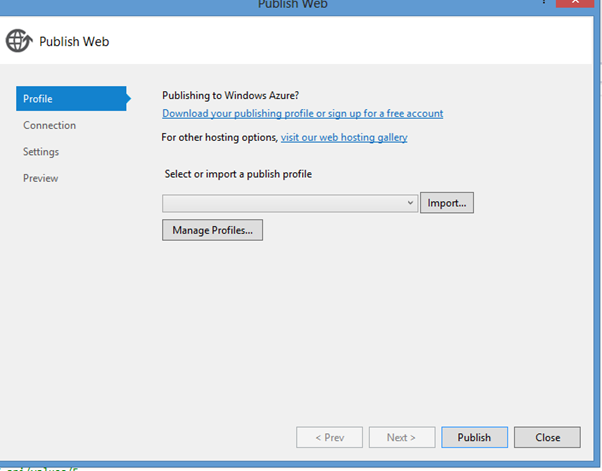Screen dimensions: 602x471
Task: Dismiss dialog with the Close button
Action: (x=547, y=437)
